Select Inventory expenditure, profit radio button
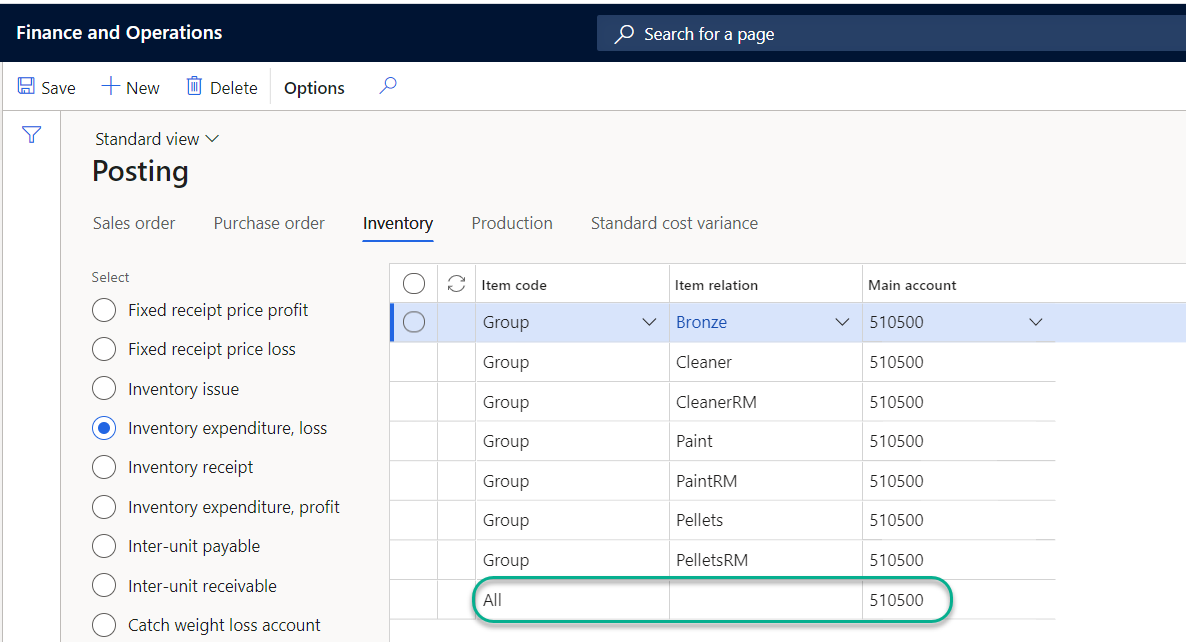The height and width of the screenshot is (642, 1186). click(x=104, y=507)
